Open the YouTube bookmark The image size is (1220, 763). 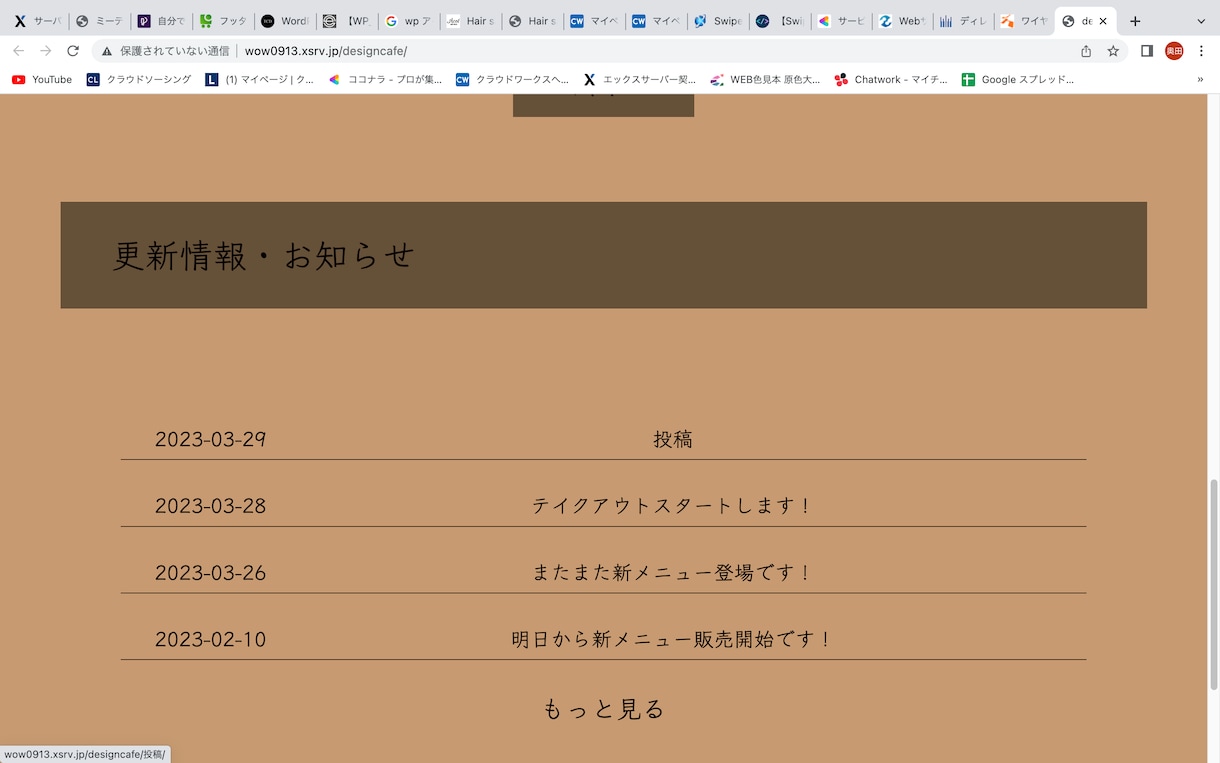point(42,79)
